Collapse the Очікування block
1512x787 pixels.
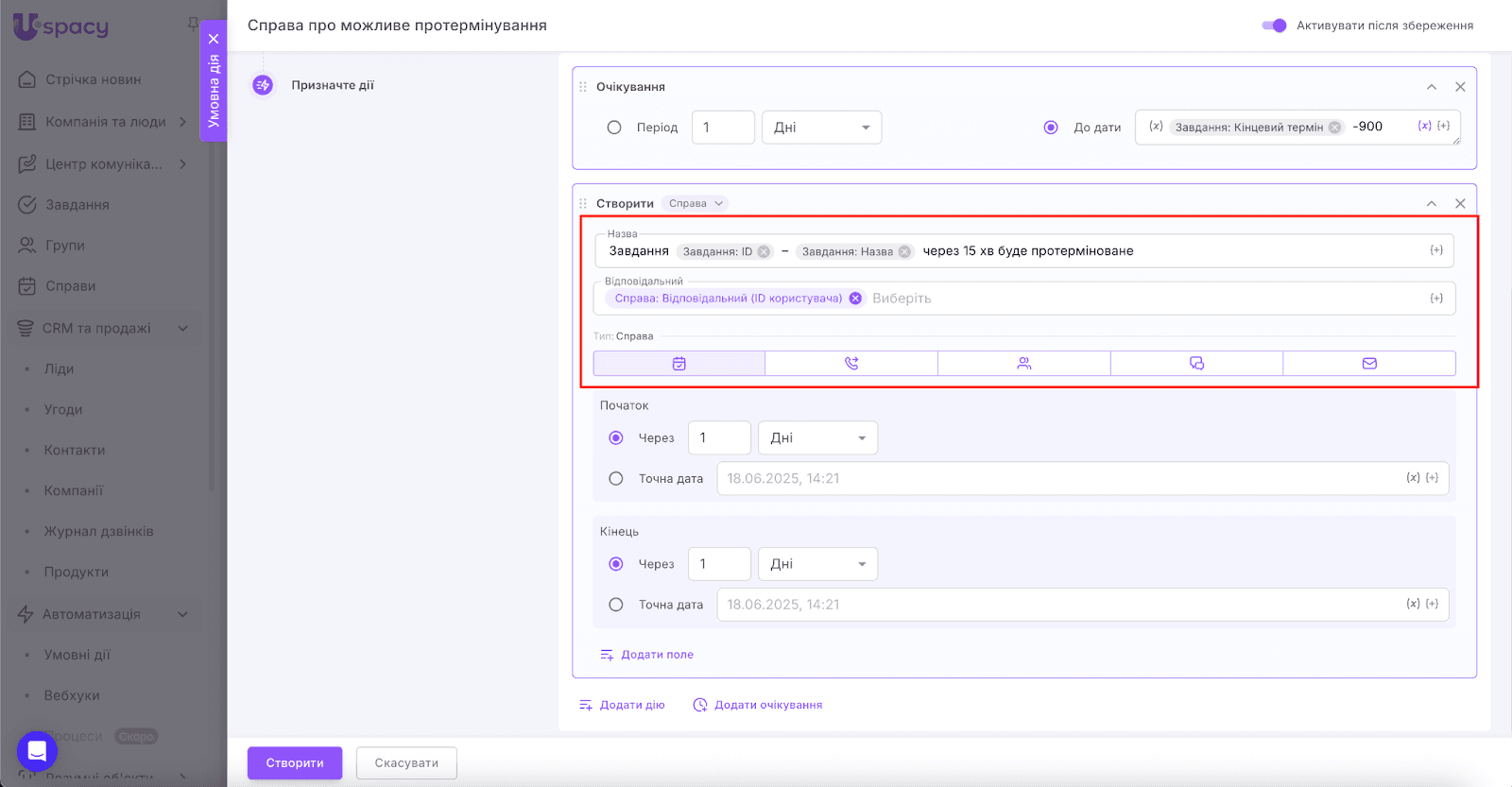(x=1432, y=87)
